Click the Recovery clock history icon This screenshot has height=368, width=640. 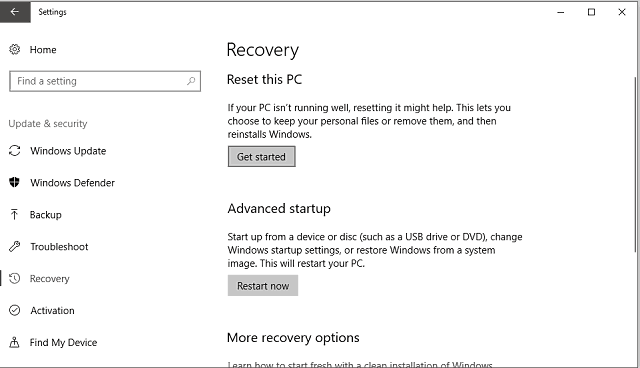coord(15,278)
